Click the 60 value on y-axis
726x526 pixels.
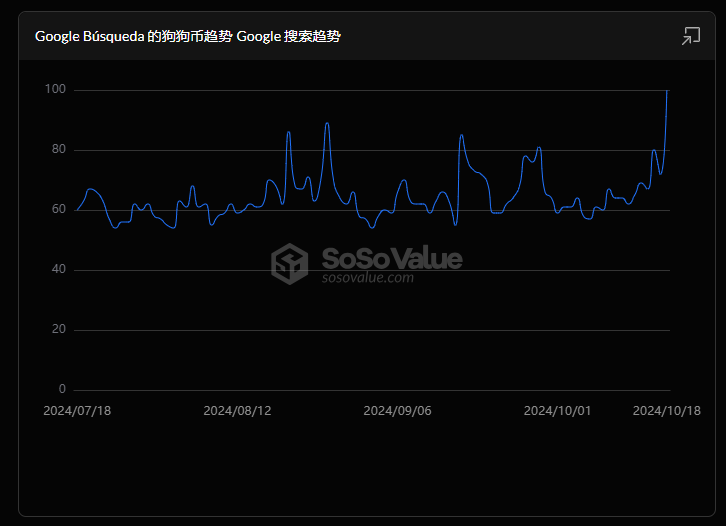coord(58,210)
